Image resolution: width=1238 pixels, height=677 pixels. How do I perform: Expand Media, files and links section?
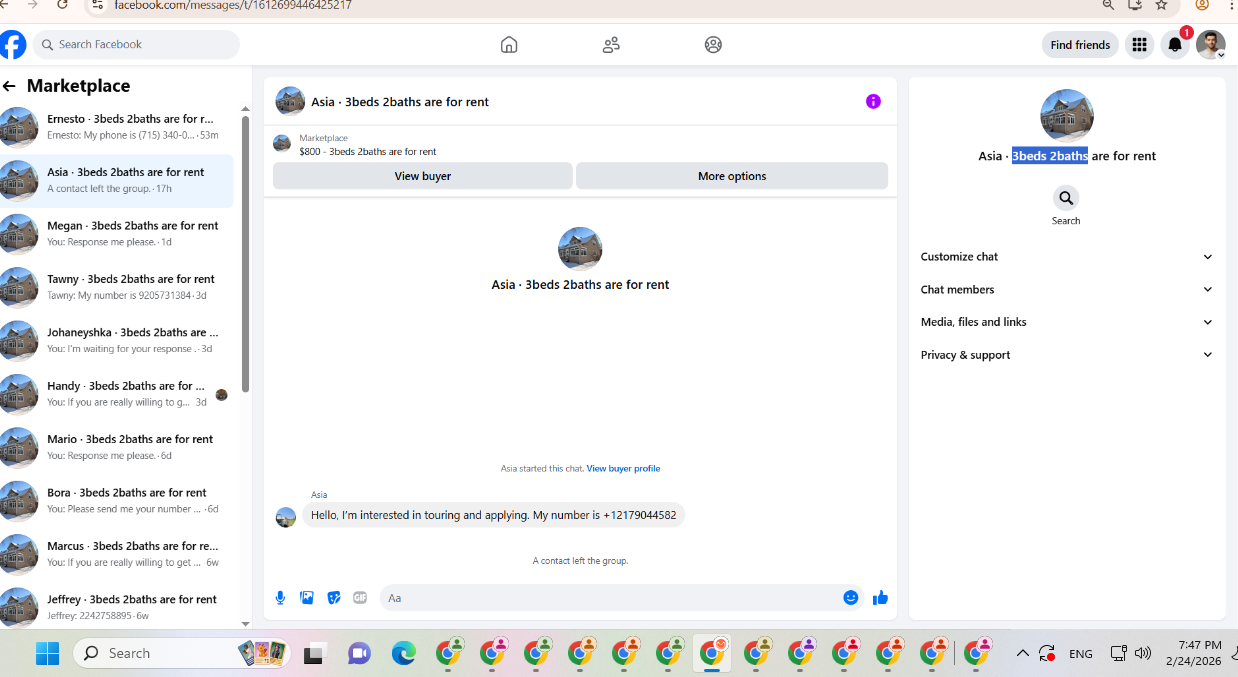pos(1066,322)
